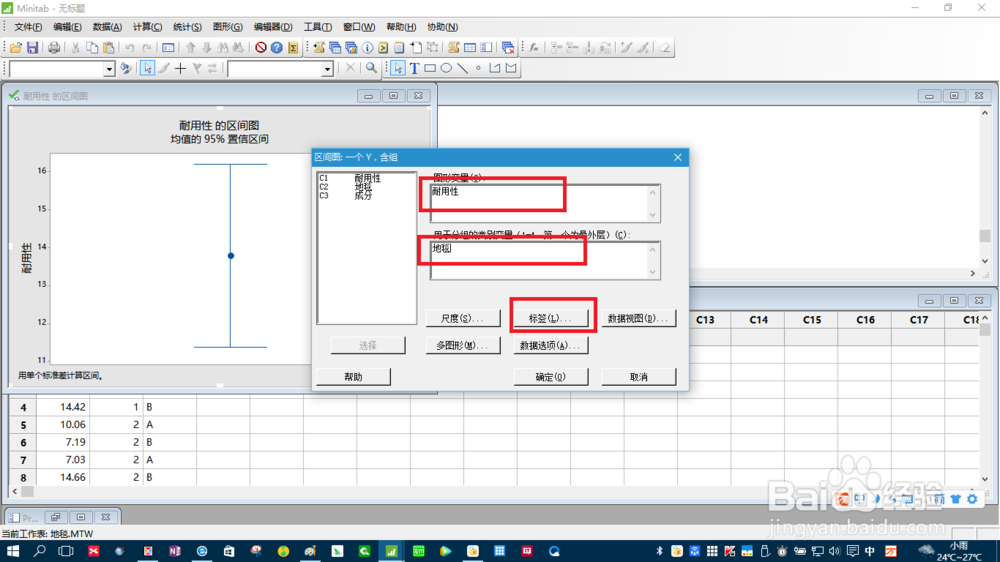Select the line drawing tool
Viewport: 1000px width, 562px height.
tap(462, 68)
